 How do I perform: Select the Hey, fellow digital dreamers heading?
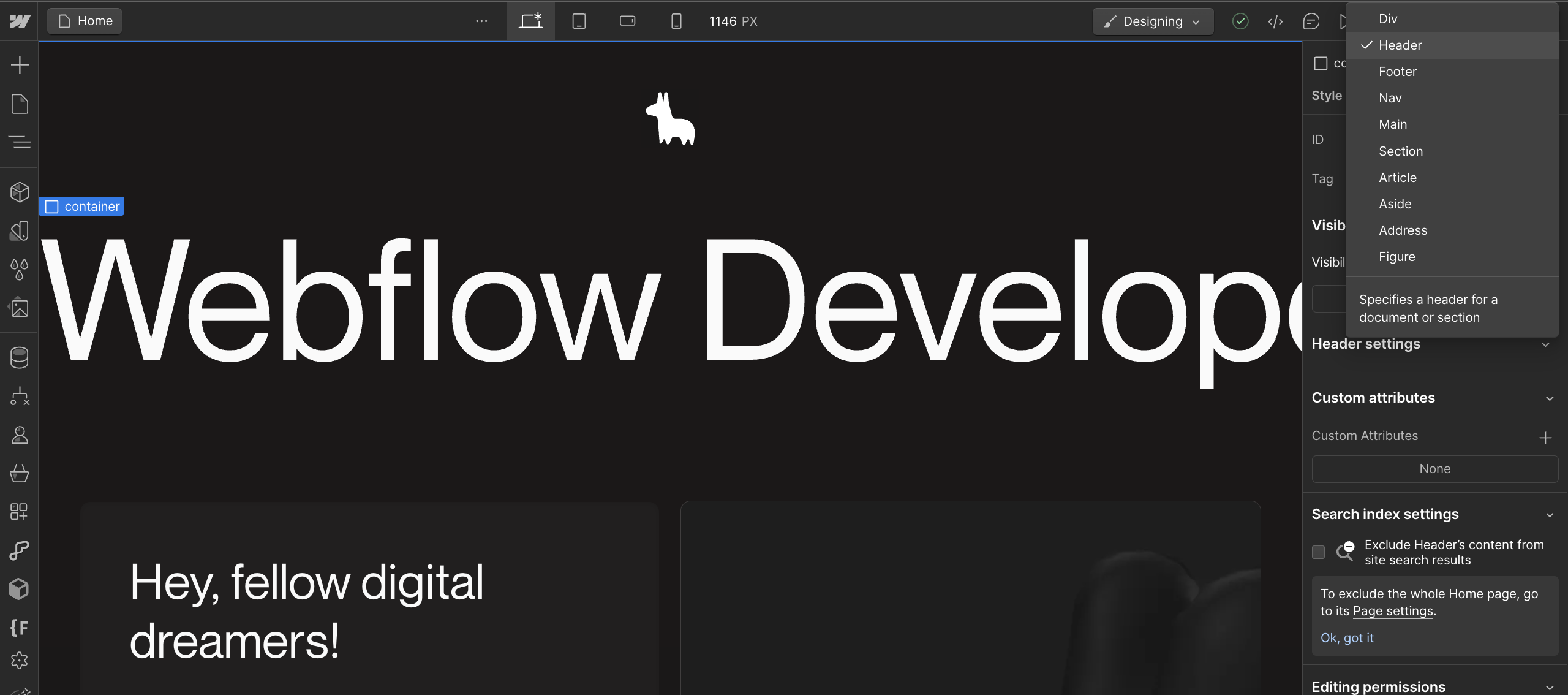[x=307, y=611]
